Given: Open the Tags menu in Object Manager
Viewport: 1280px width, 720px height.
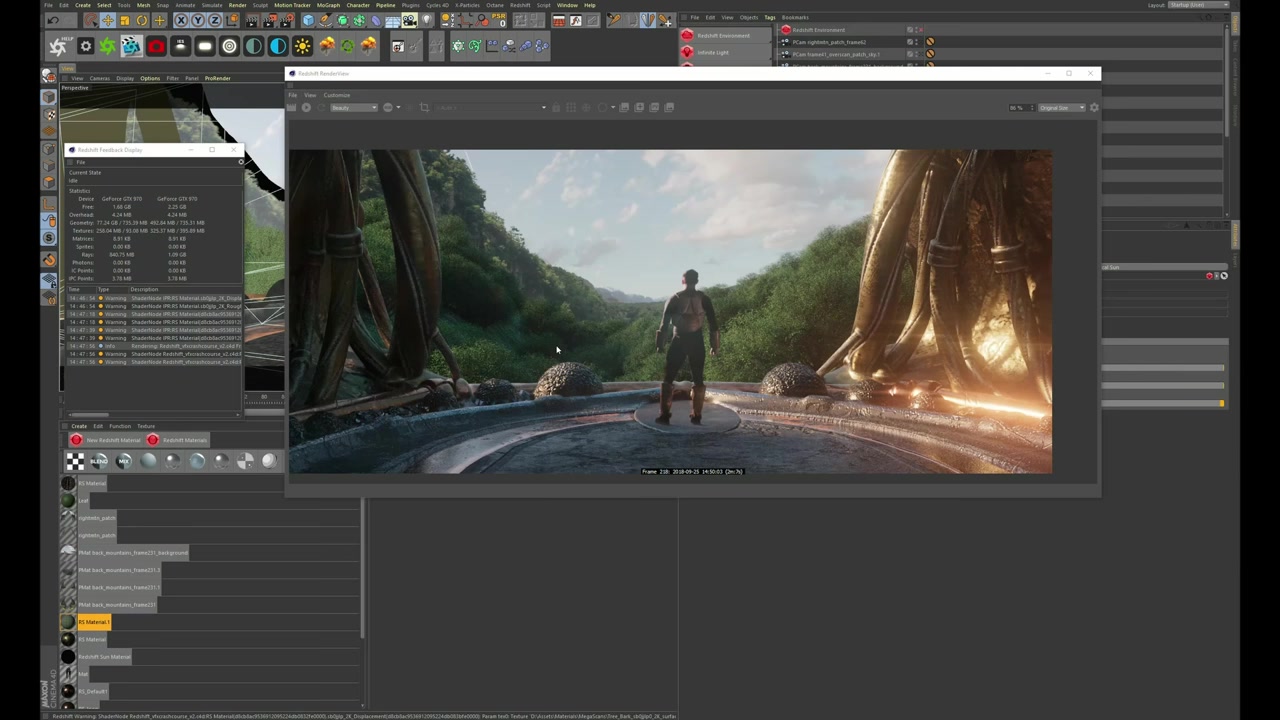Looking at the screenshot, I should pyautogui.click(x=770, y=17).
